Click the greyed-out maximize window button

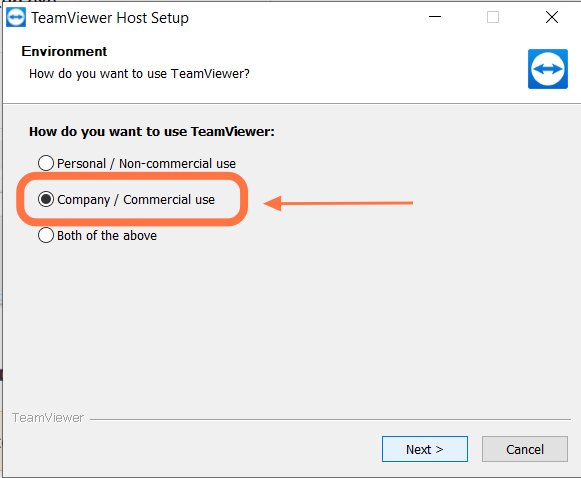coord(492,17)
